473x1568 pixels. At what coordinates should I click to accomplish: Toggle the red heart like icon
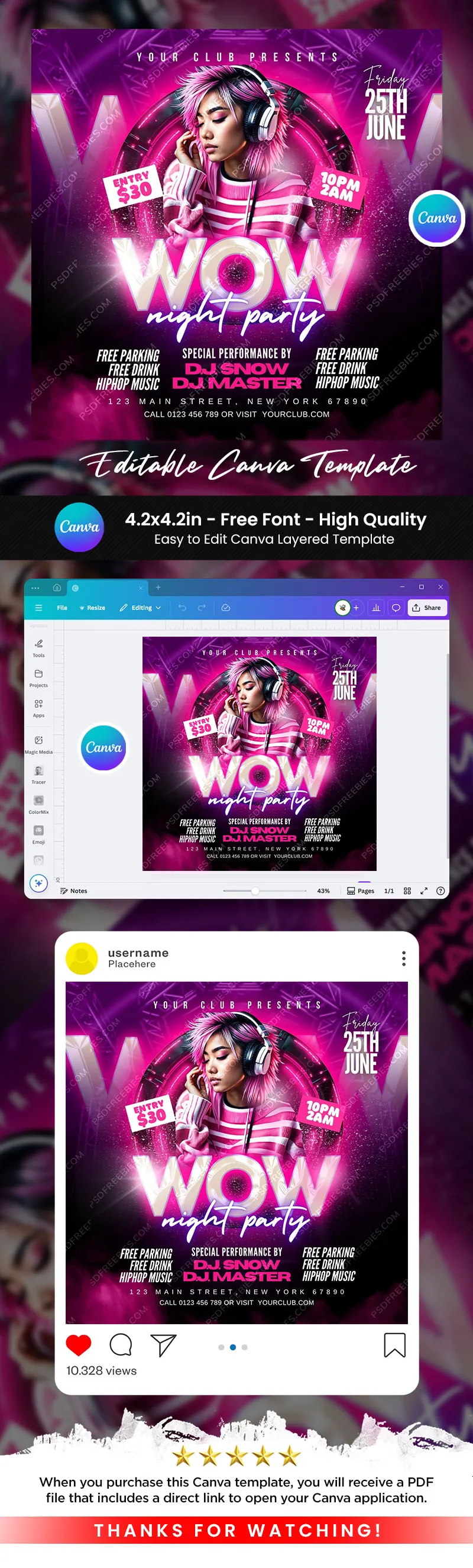pyautogui.click(x=79, y=1344)
